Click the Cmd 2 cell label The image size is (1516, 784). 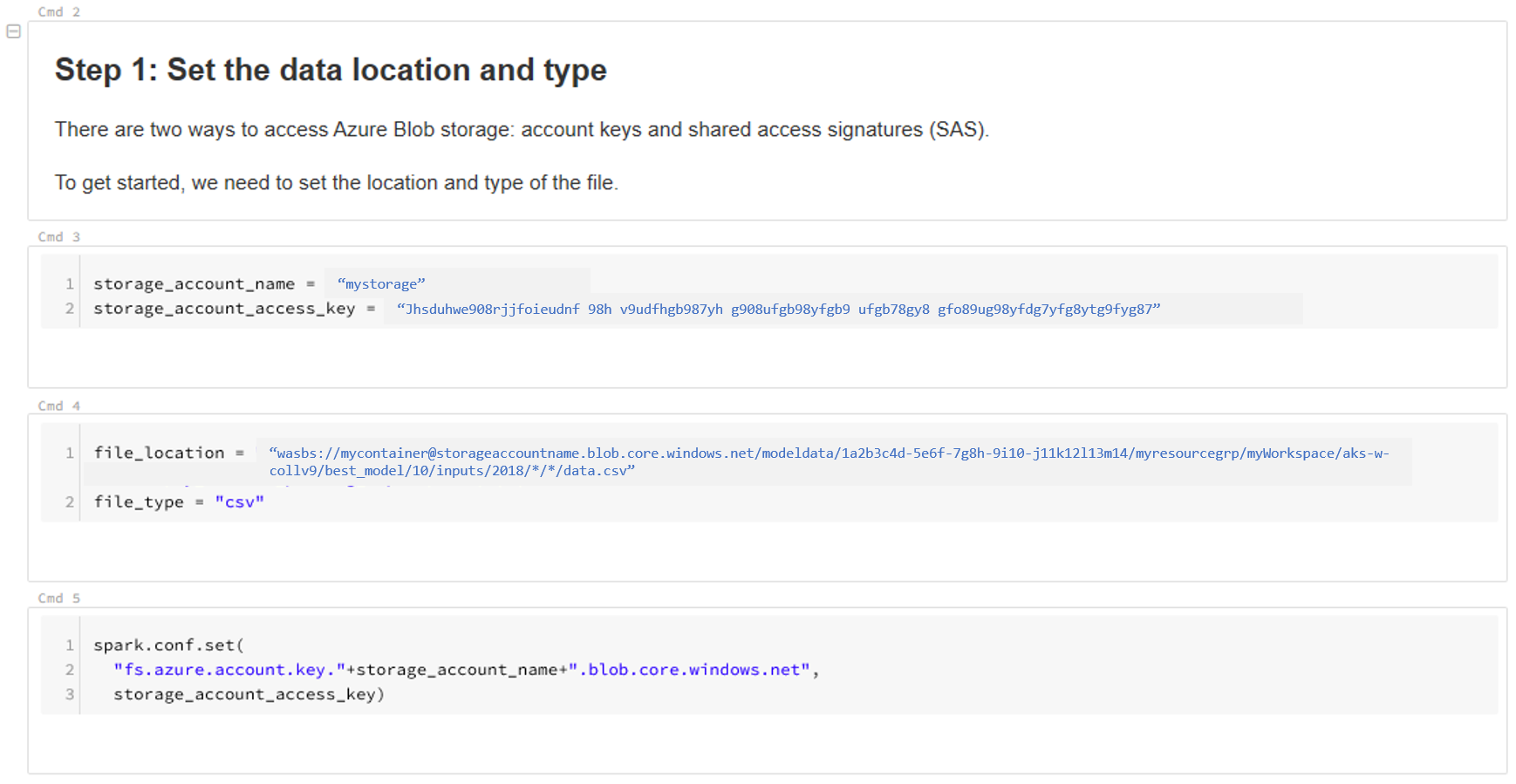point(58,12)
